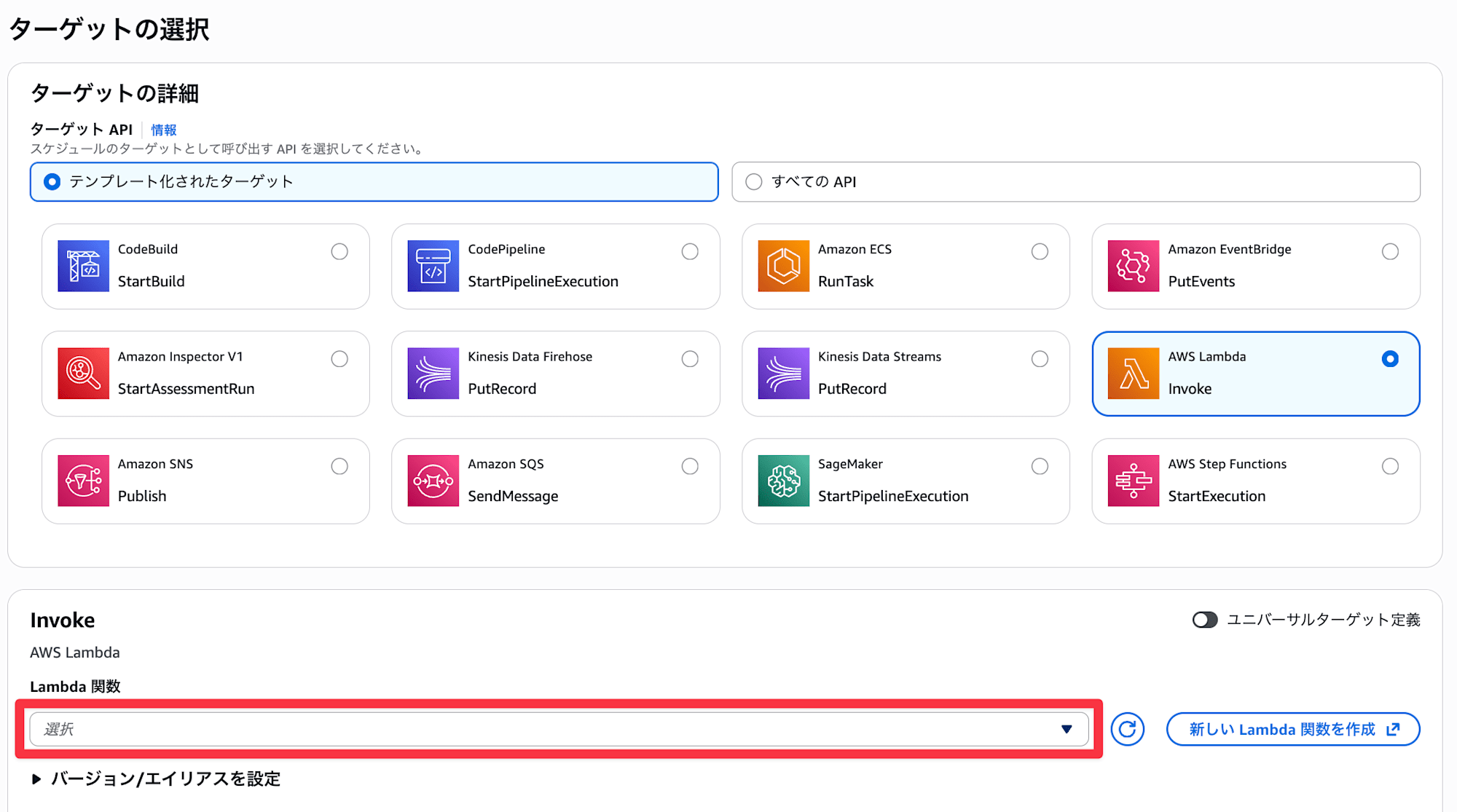Screen dimensions: 1457x812
Task: Click the StartBuild label text
Action: (152, 281)
